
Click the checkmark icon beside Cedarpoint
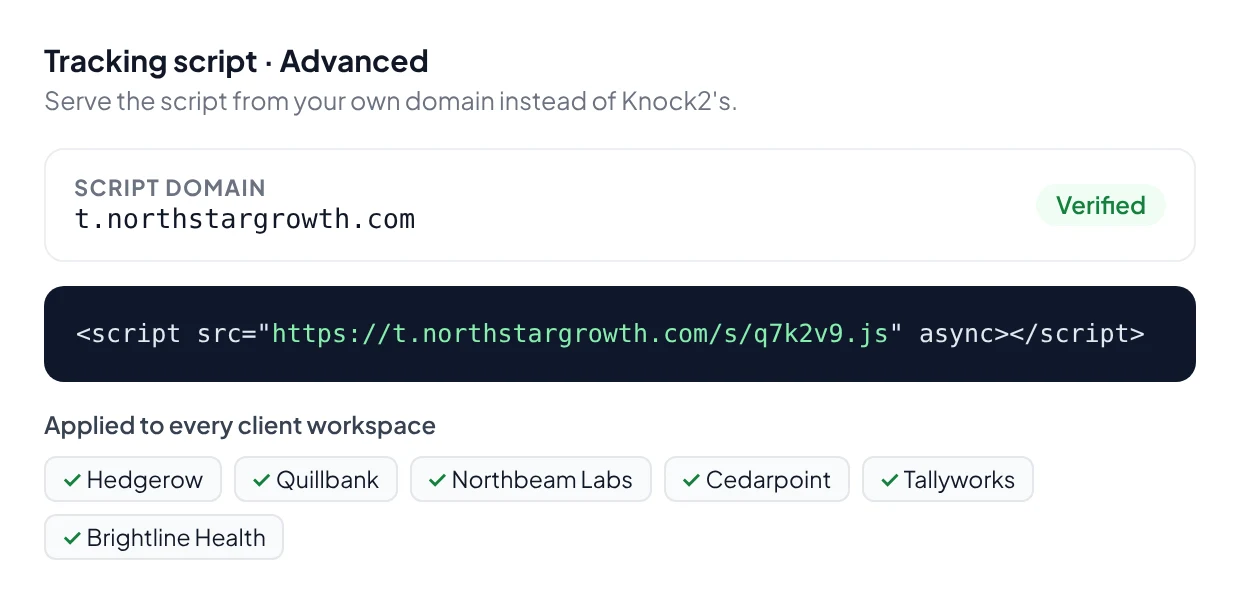pos(692,481)
